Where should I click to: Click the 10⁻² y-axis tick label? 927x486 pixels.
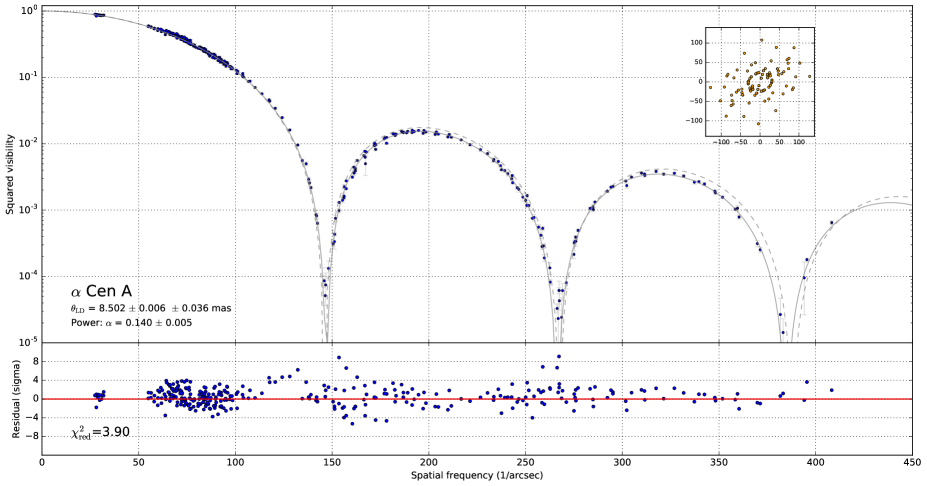coord(30,143)
